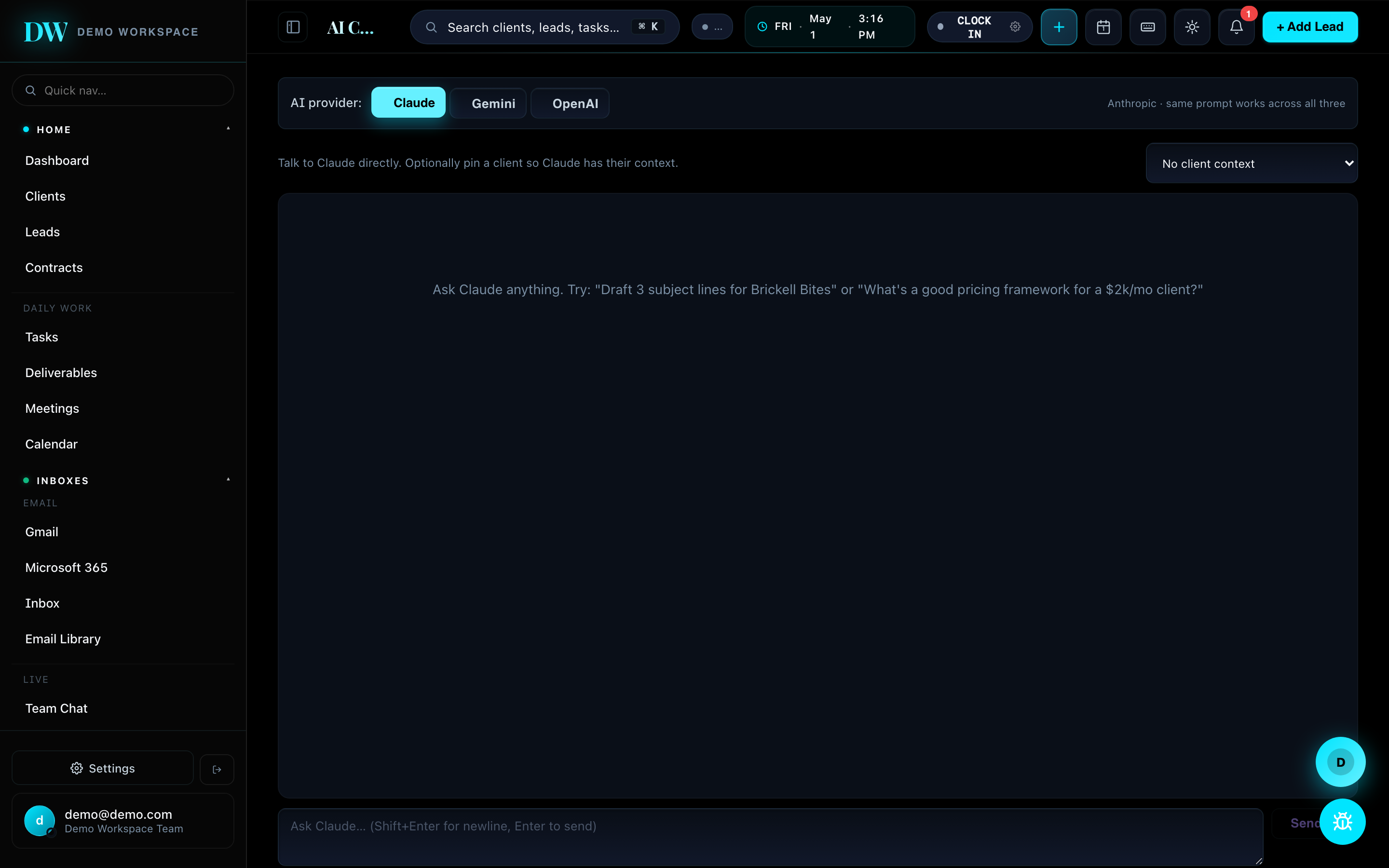Click the clock icon beside FRI

tap(762, 27)
